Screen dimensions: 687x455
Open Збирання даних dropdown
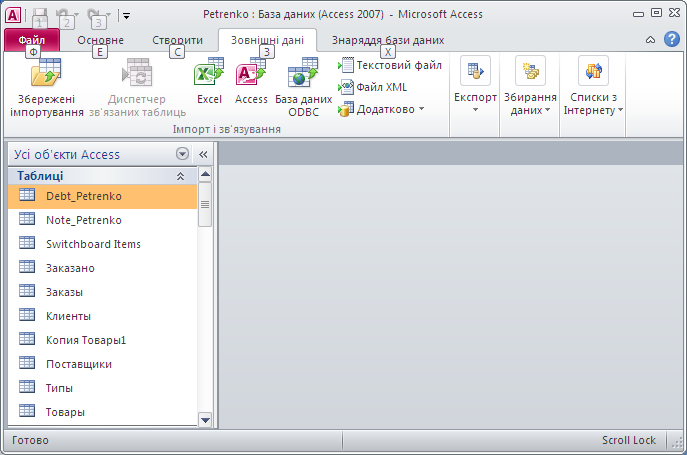pos(530,86)
